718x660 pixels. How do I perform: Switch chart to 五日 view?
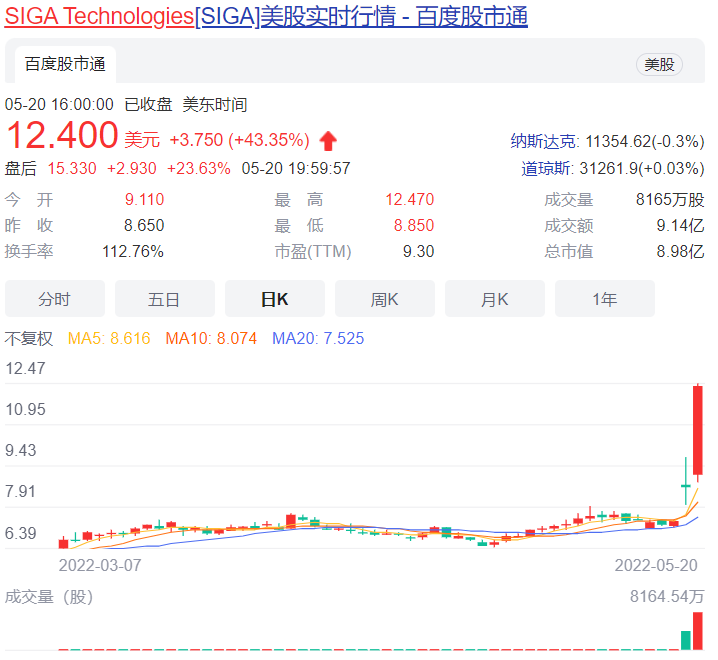point(164,299)
